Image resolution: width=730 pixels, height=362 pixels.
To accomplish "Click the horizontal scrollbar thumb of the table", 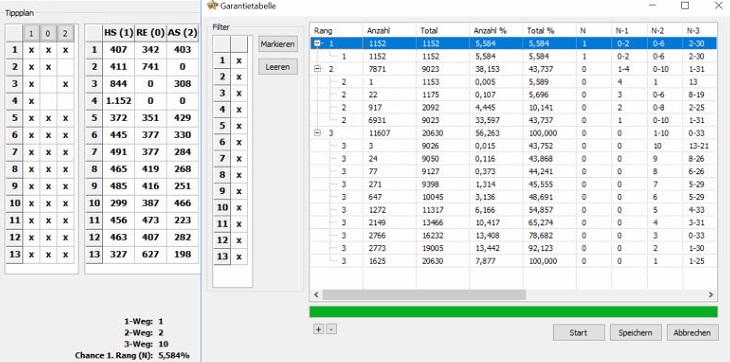I will (424, 295).
